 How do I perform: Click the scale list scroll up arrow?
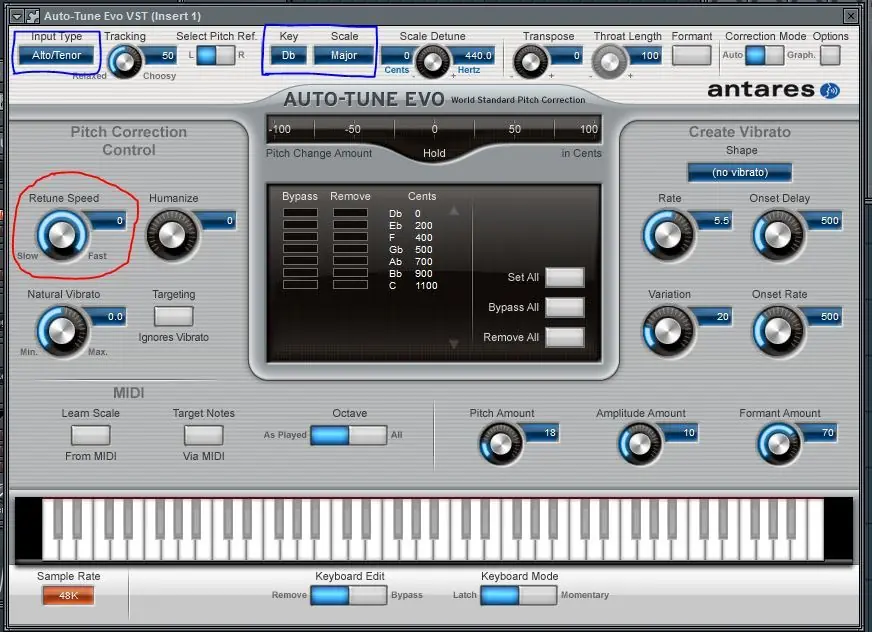click(454, 211)
